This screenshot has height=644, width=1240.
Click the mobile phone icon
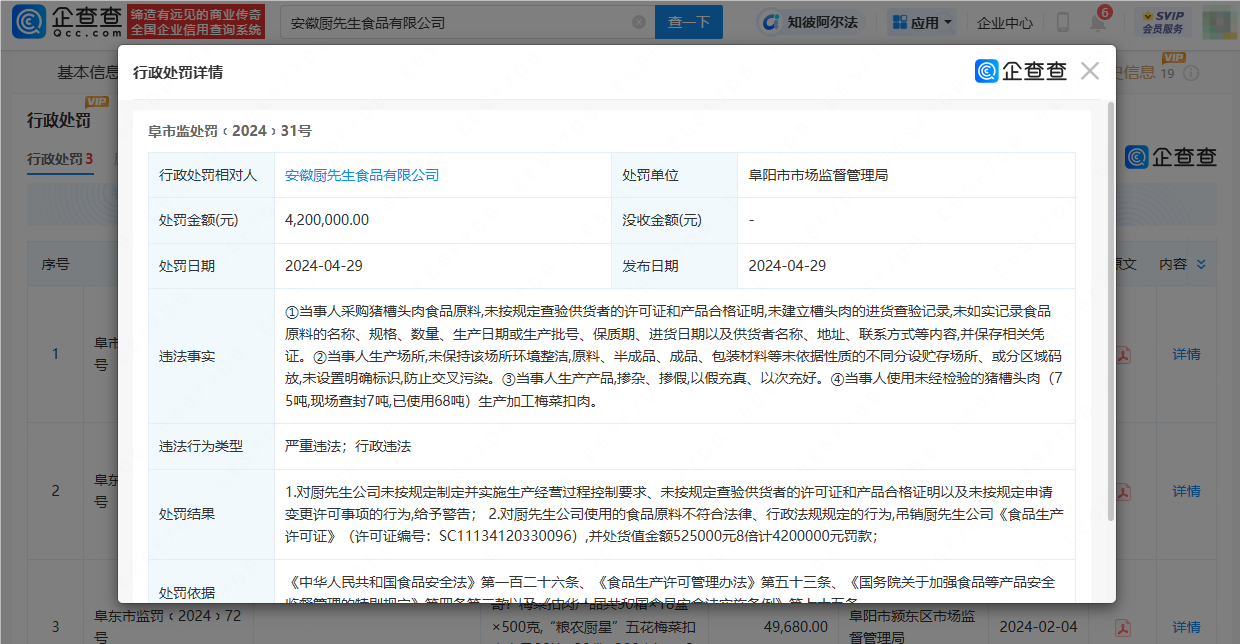(x=1062, y=22)
